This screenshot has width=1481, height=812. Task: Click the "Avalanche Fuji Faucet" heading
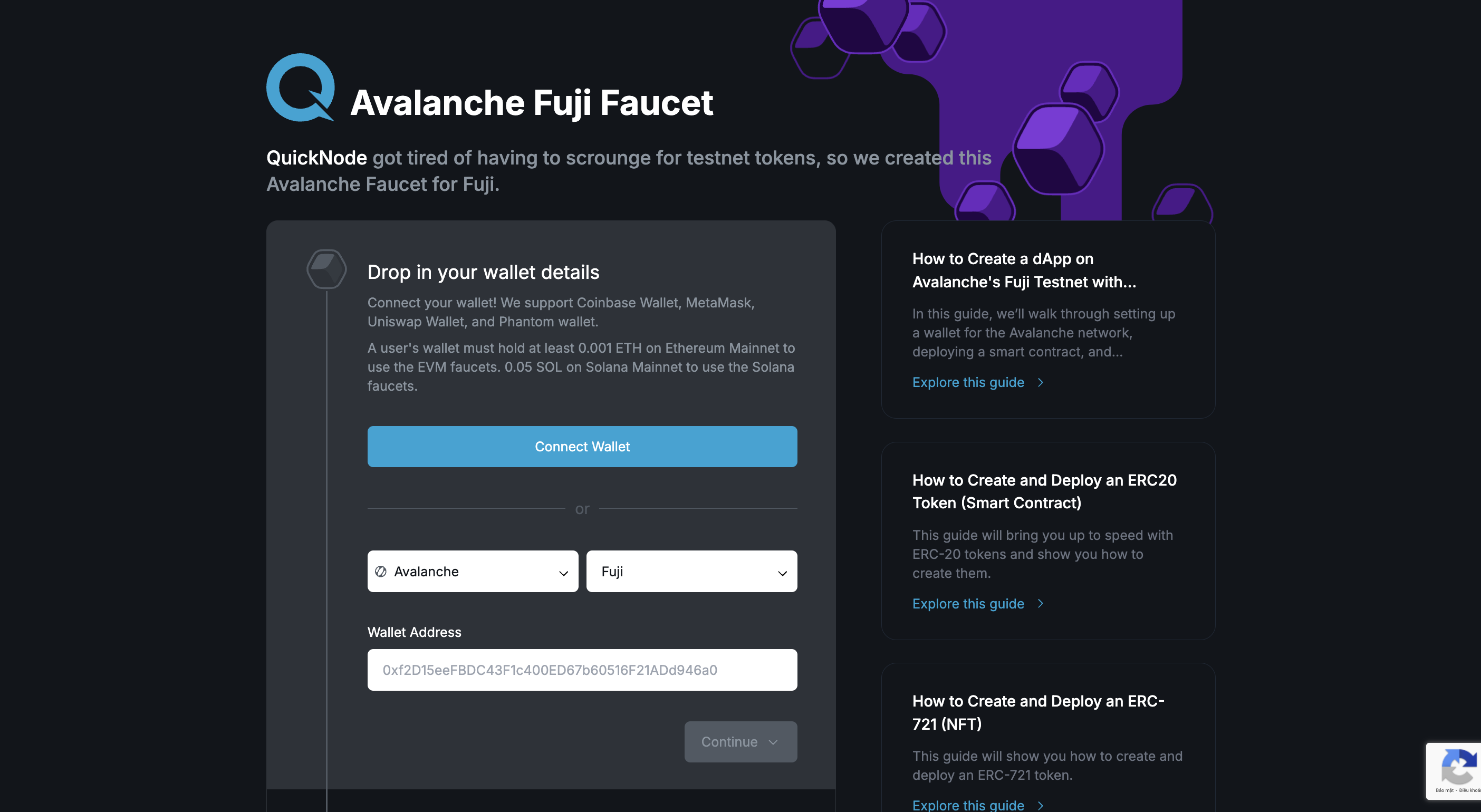(x=531, y=103)
